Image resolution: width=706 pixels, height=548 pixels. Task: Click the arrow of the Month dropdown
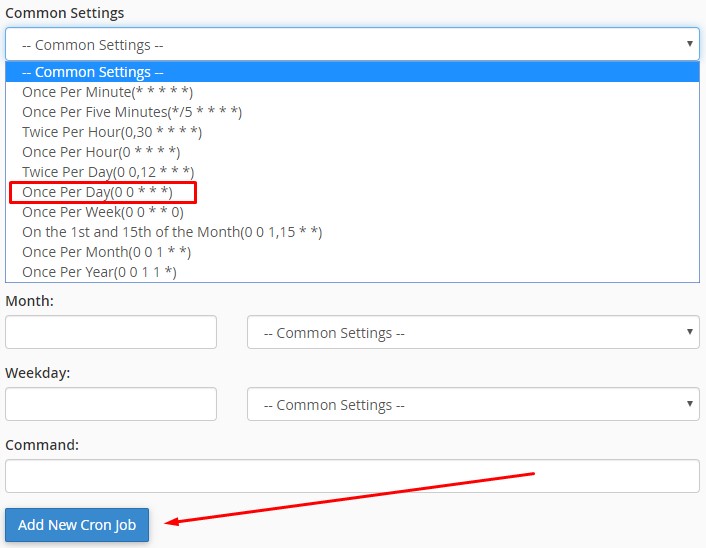pyautogui.click(x=689, y=332)
